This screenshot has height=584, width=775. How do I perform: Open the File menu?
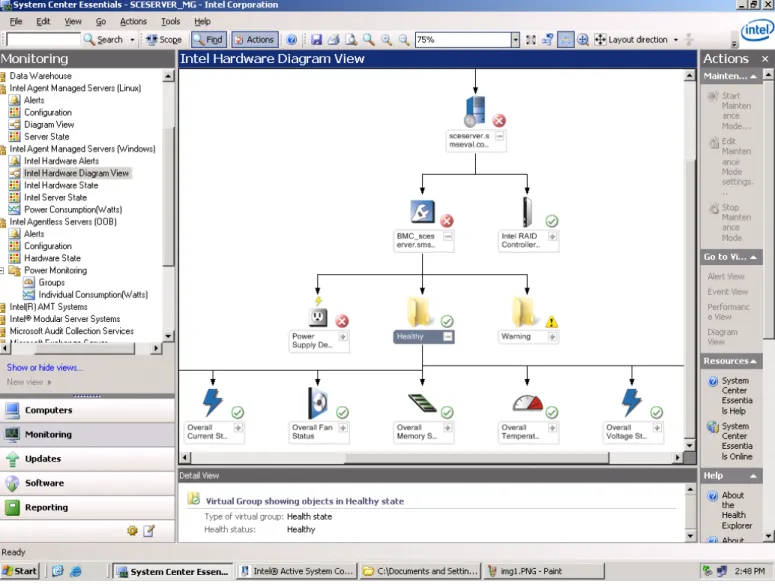(16, 21)
